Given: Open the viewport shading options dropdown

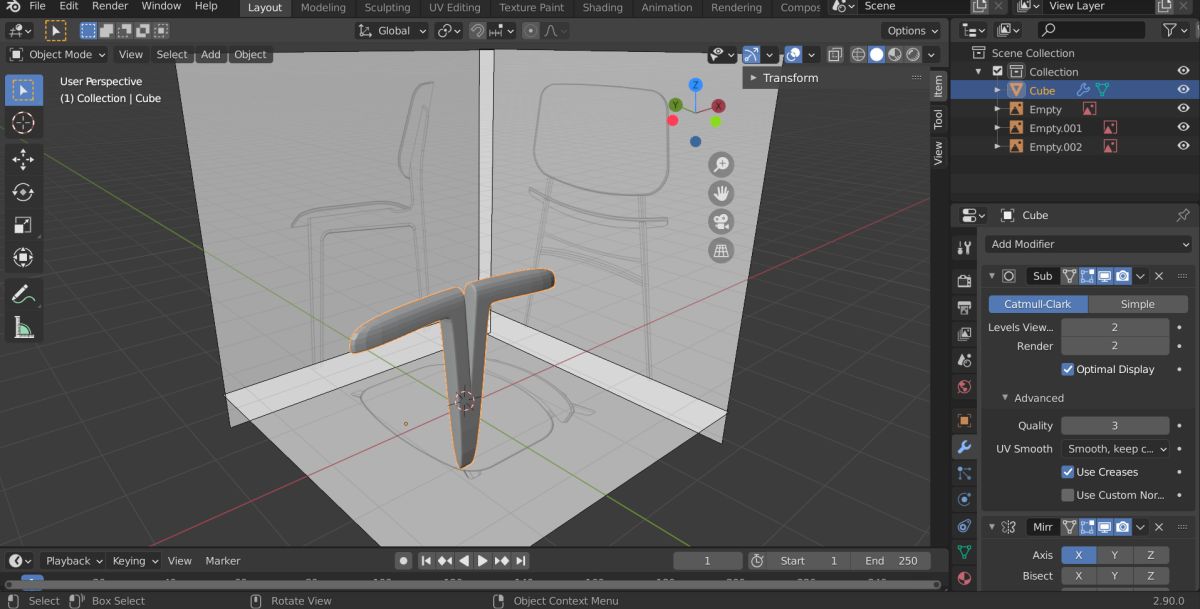Looking at the screenshot, I should pyautogui.click(x=932, y=55).
